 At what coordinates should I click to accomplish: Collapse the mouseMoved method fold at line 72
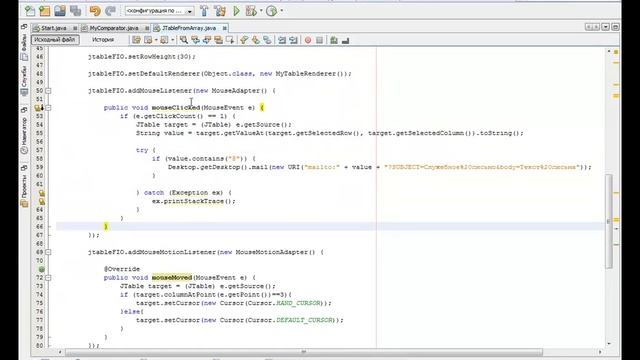(x=48, y=278)
